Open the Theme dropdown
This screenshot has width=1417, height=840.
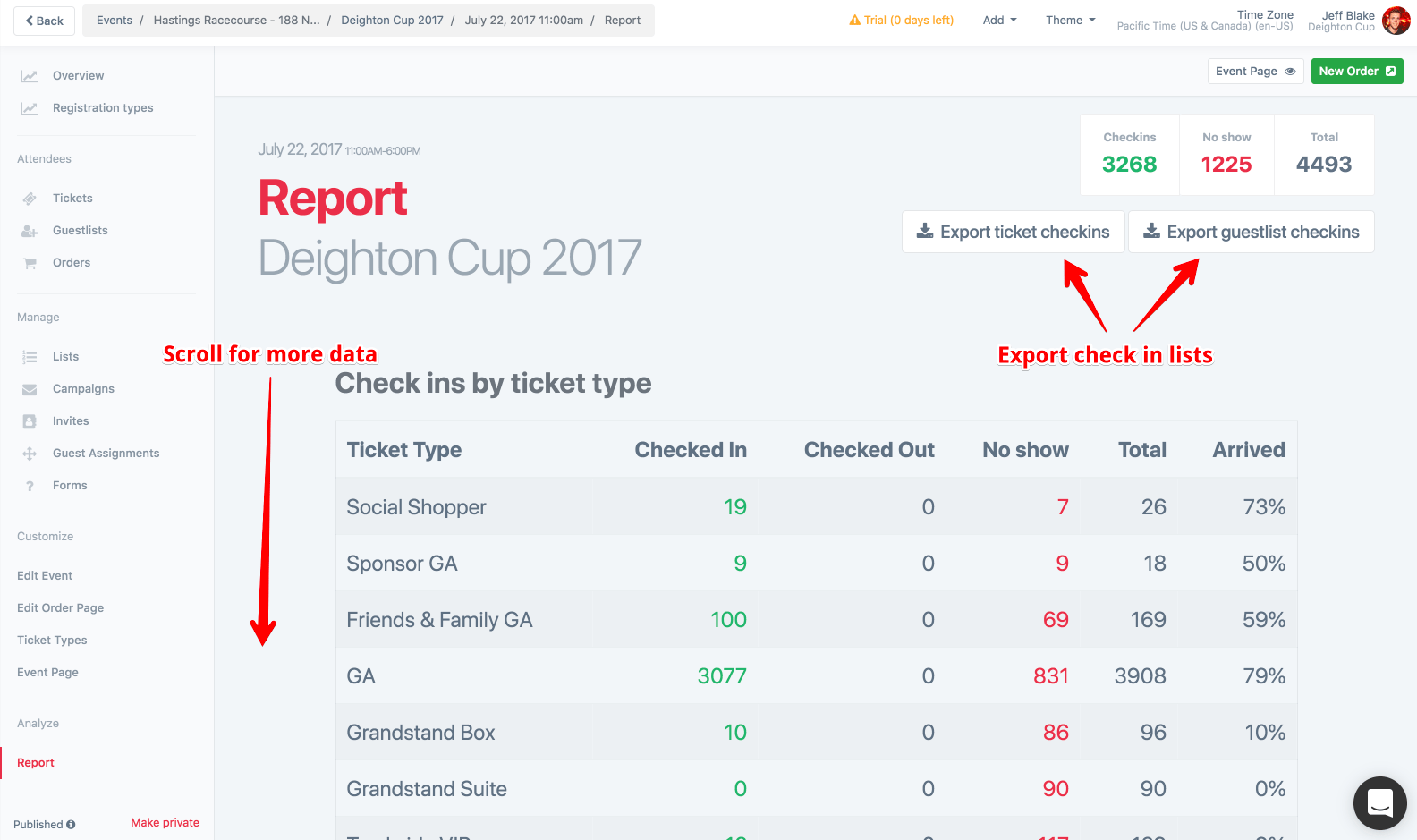[1070, 21]
